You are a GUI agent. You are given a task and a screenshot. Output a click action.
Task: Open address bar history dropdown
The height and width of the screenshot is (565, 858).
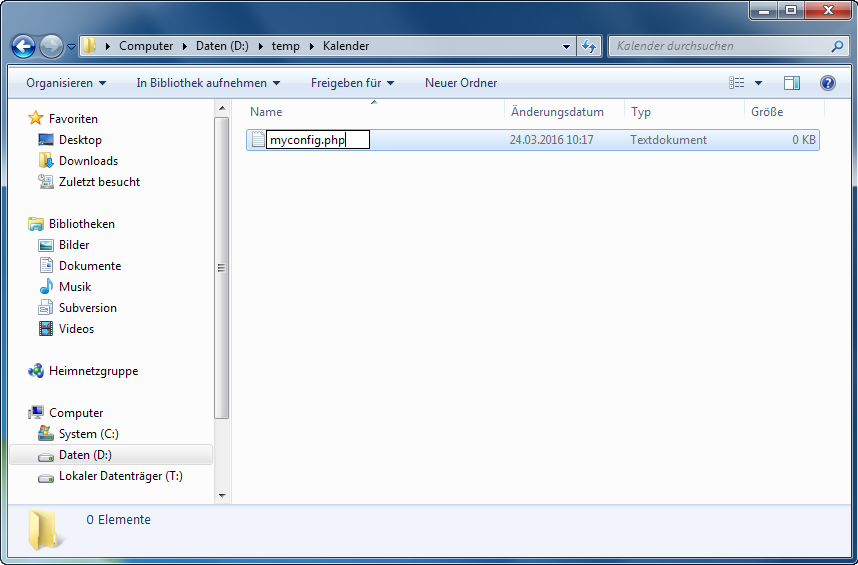[566, 46]
